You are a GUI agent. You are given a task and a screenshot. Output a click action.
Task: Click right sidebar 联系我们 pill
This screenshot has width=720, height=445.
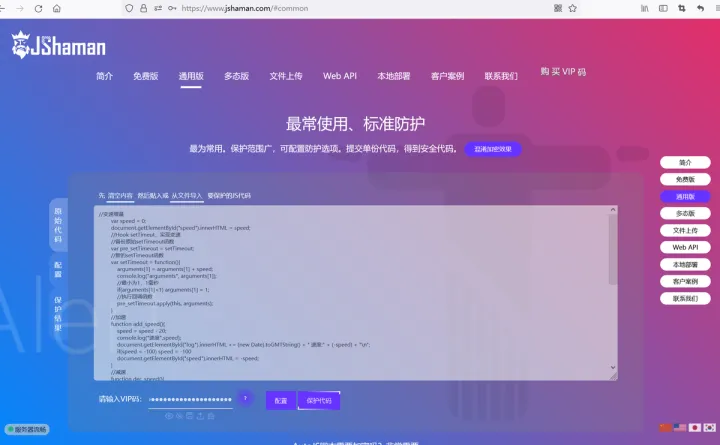pos(685,299)
